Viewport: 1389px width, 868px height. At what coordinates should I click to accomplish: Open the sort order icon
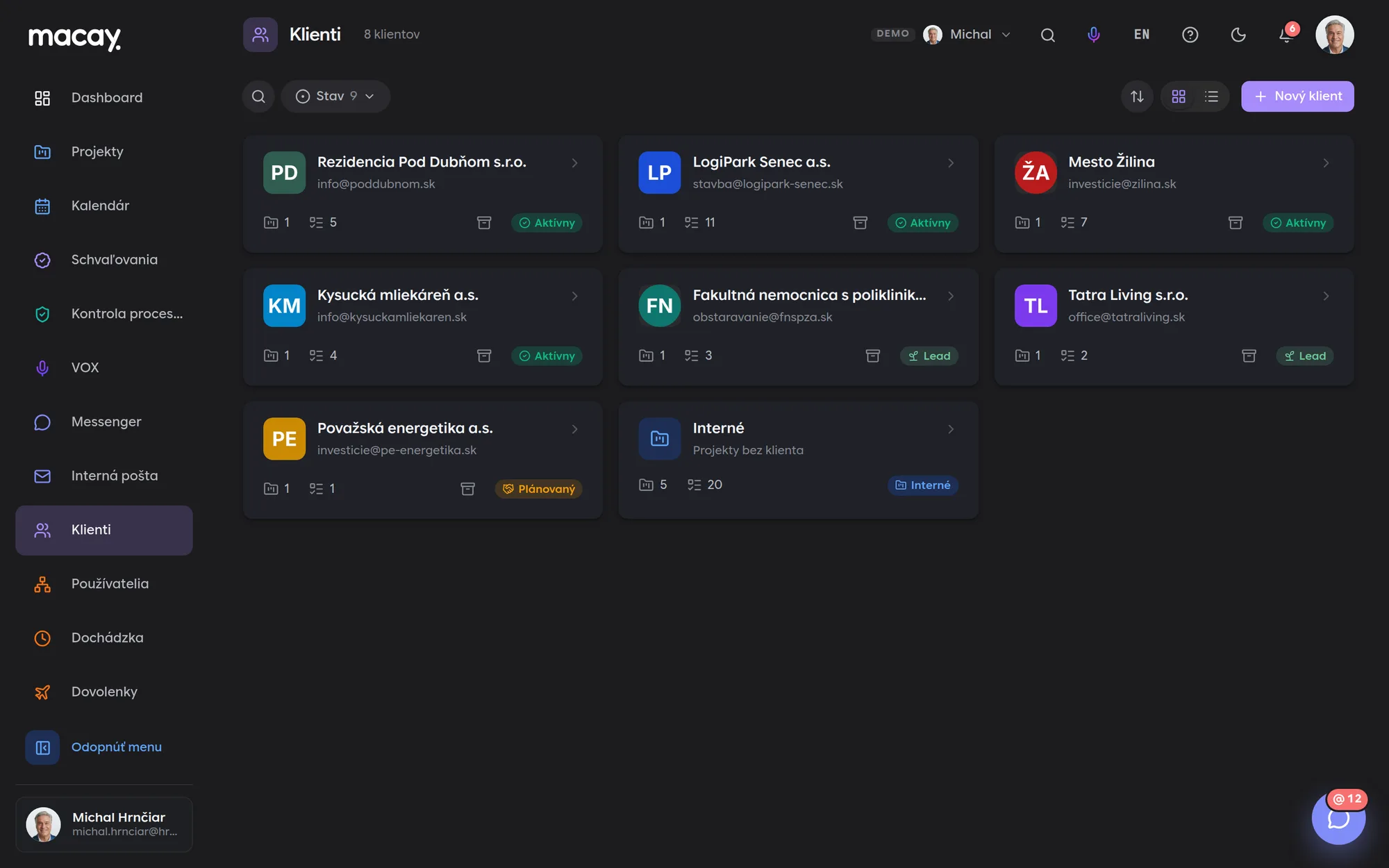[x=1137, y=97]
